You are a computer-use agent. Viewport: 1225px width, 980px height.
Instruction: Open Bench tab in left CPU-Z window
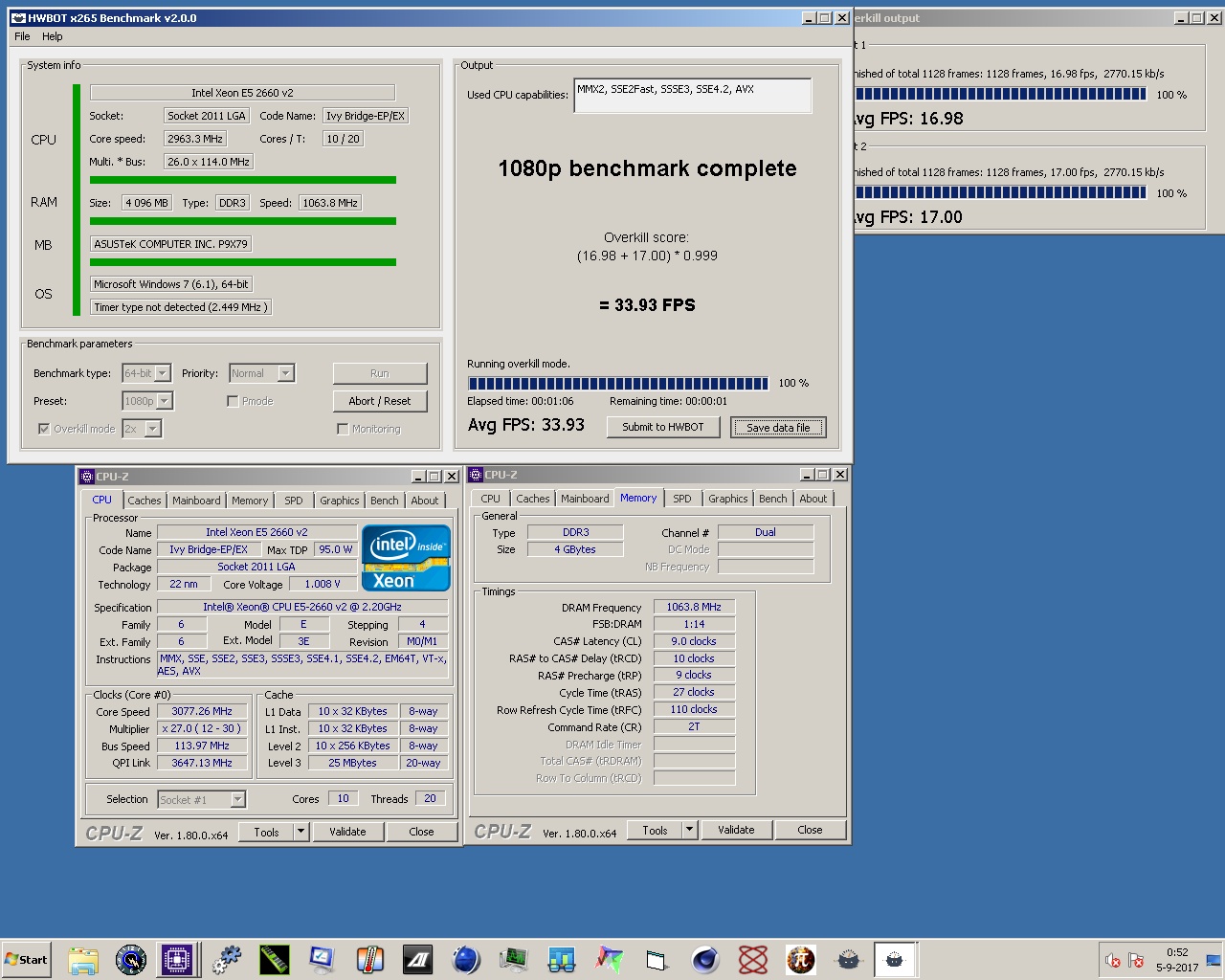tap(385, 501)
